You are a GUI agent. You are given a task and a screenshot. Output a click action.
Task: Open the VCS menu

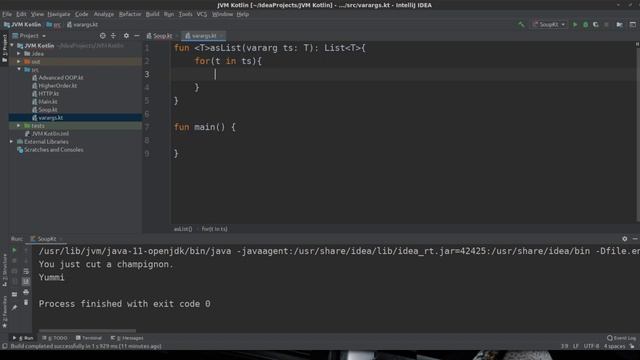[202, 14]
